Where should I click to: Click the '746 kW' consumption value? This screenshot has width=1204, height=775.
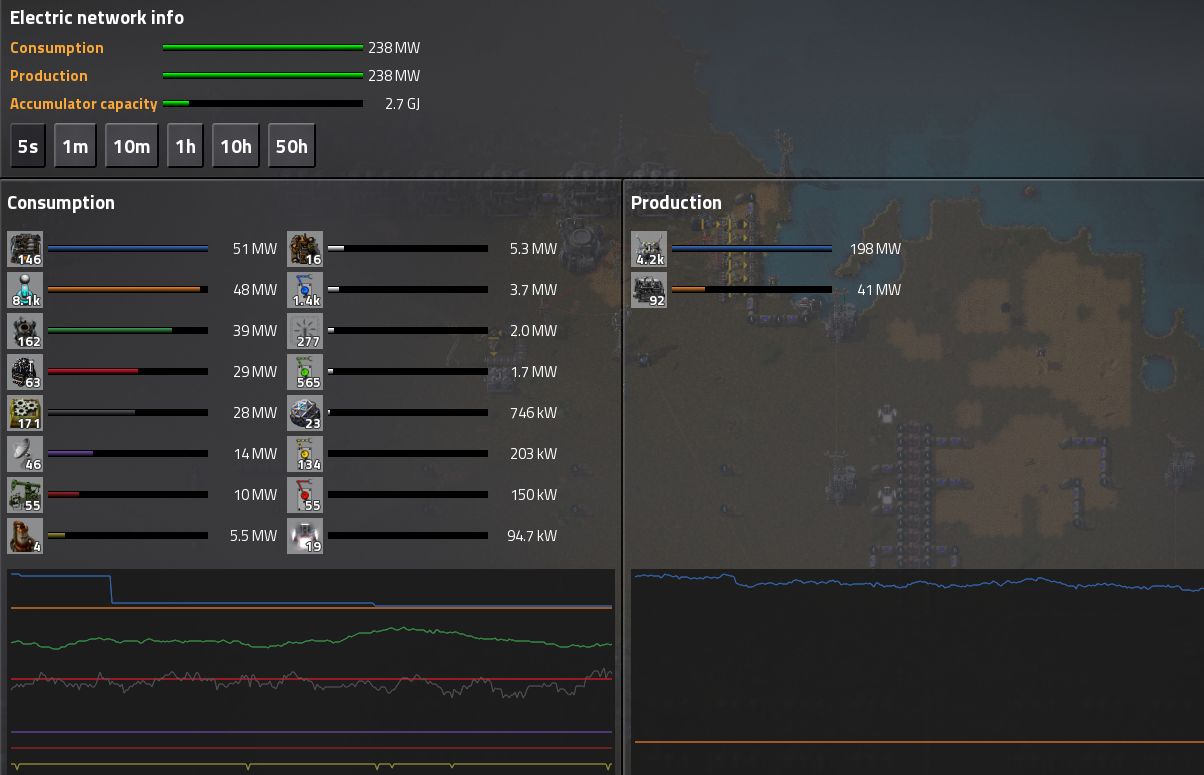click(532, 413)
